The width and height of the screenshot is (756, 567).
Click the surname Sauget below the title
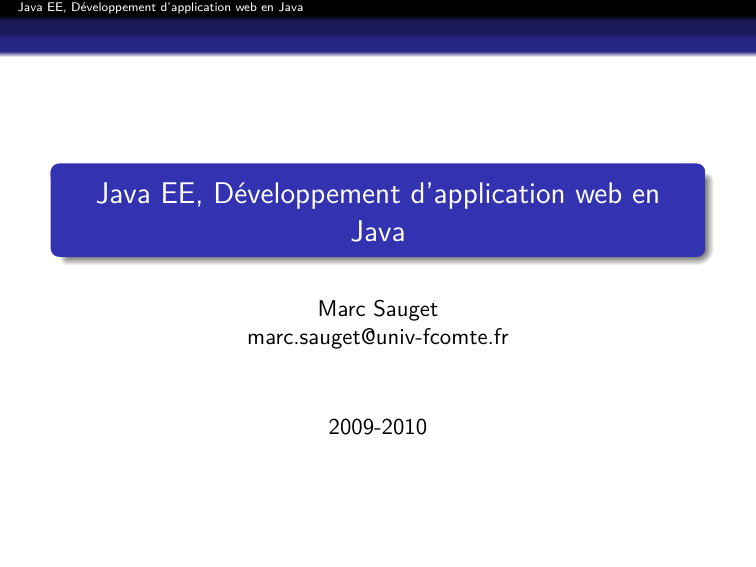pos(404,310)
